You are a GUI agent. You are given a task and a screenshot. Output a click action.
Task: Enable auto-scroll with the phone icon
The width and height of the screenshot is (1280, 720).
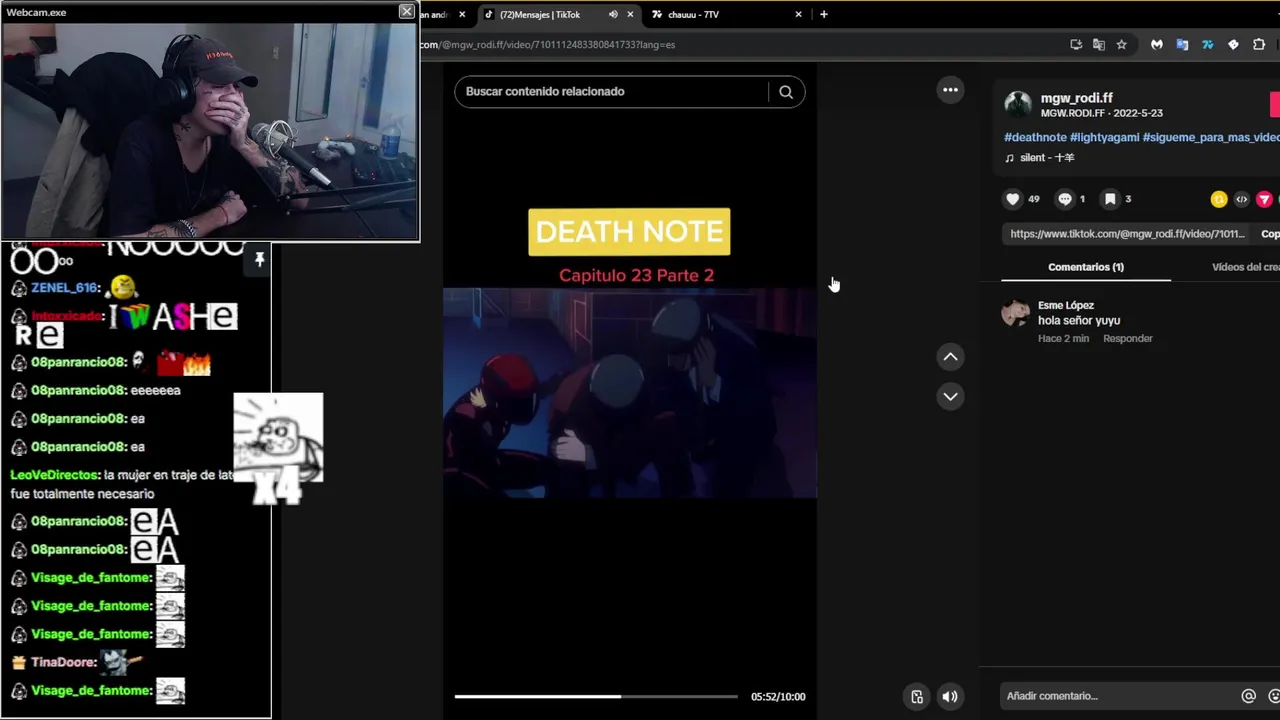(x=917, y=697)
